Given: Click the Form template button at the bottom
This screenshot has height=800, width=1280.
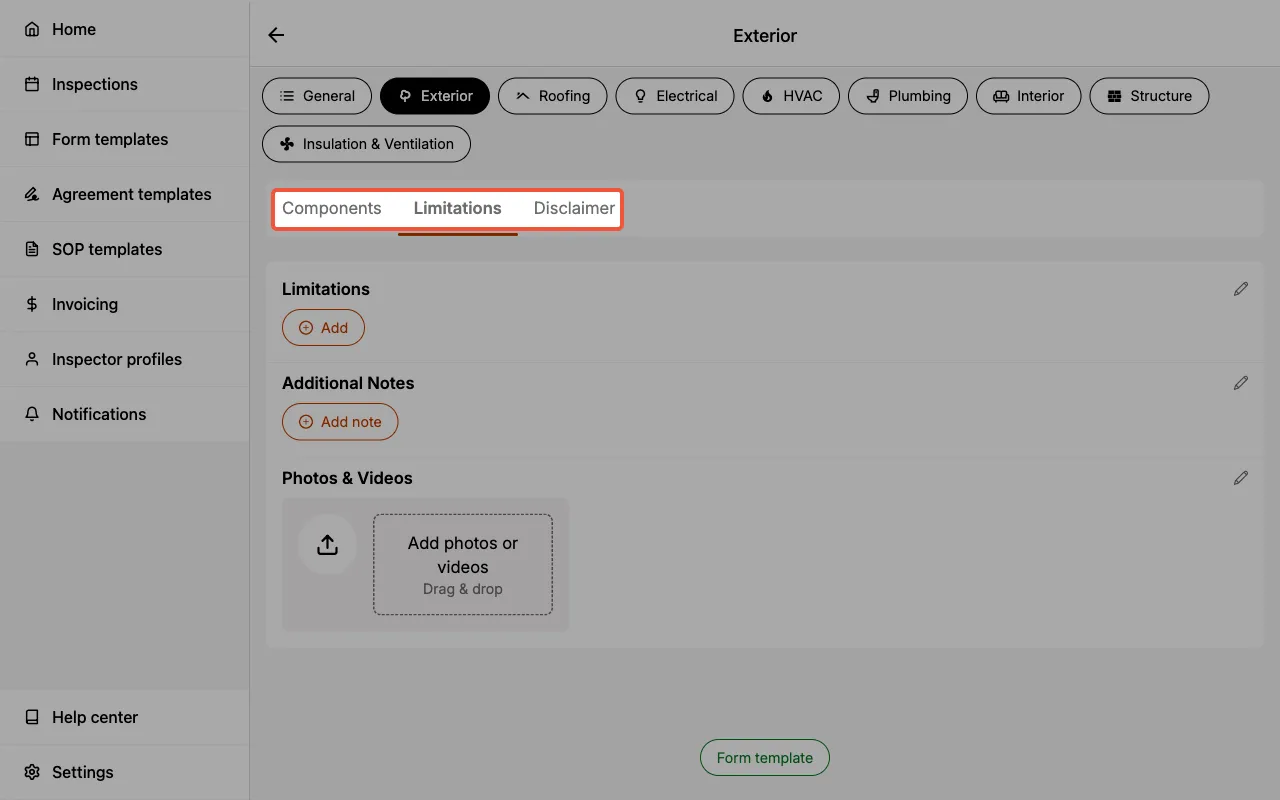Looking at the screenshot, I should (x=764, y=757).
